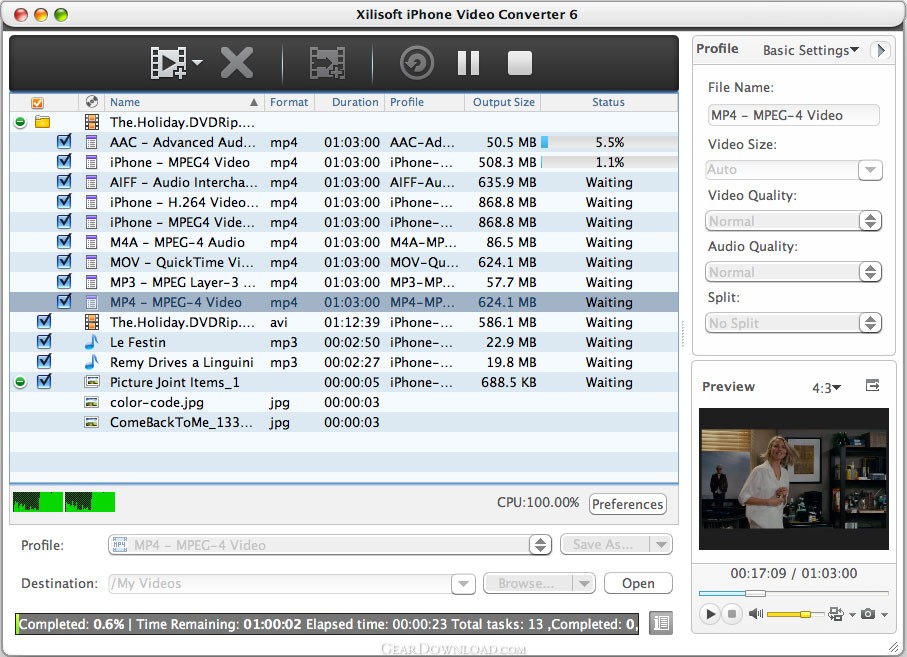Viewport: 907px width, 657px height.
Task: Click the detach preview window icon
Action: pyautogui.click(x=872, y=386)
